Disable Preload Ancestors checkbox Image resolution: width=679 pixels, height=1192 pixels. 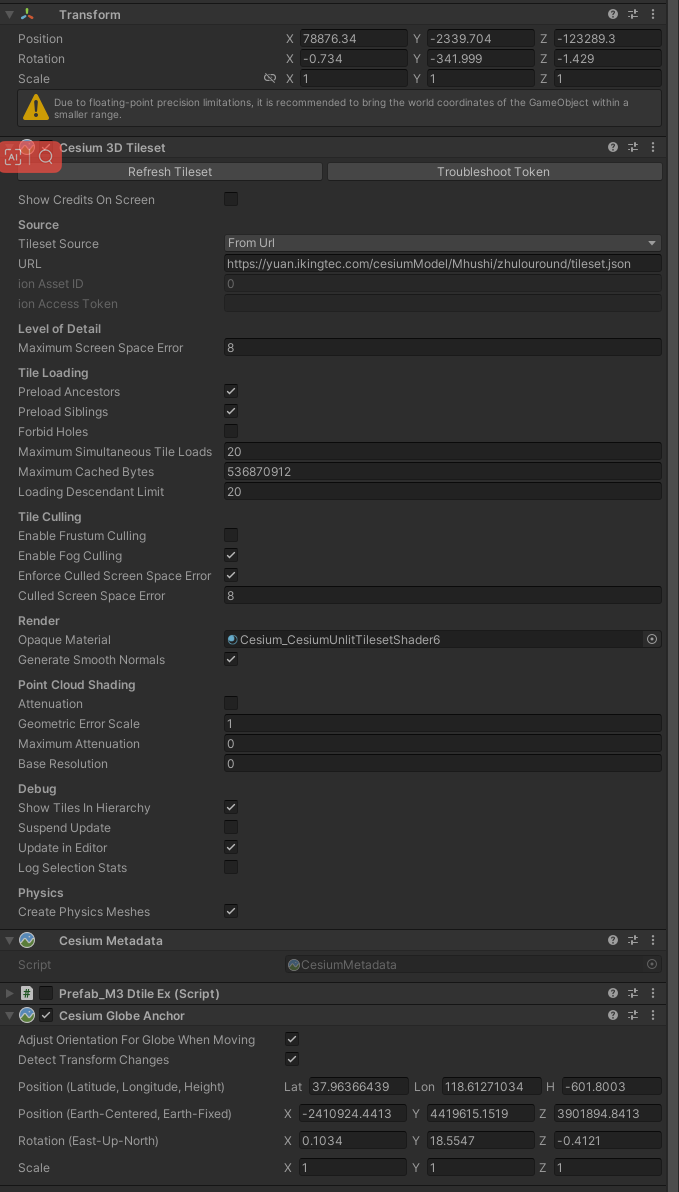[x=231, y=392]
